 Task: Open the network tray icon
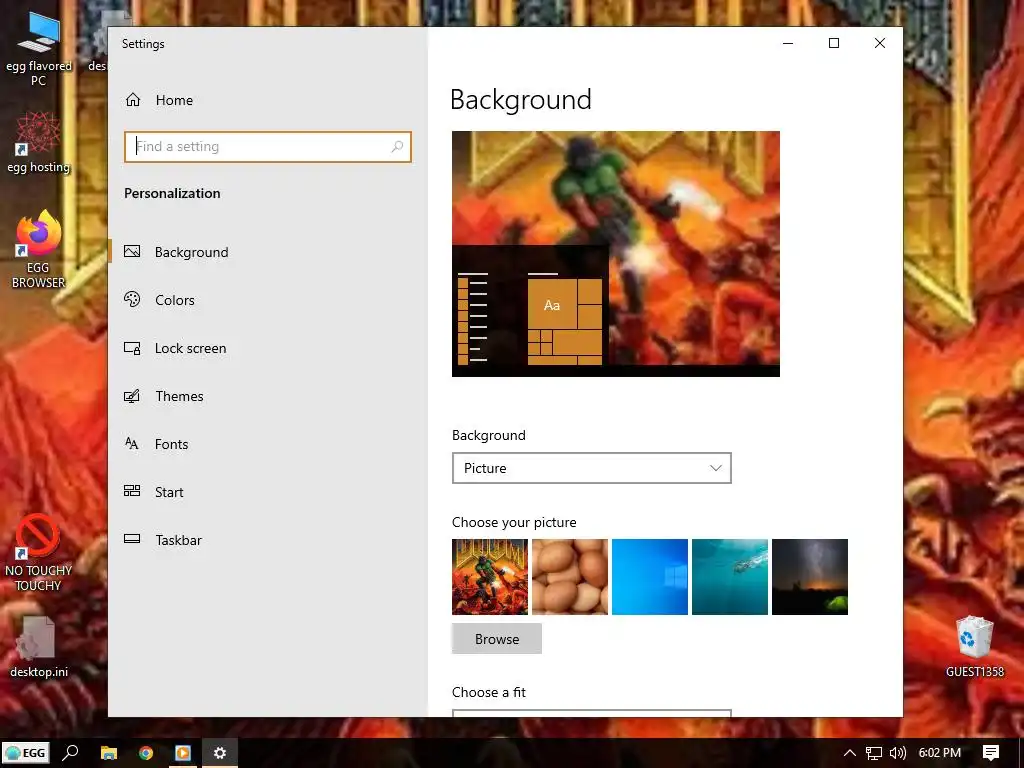[x=874, y=753]
